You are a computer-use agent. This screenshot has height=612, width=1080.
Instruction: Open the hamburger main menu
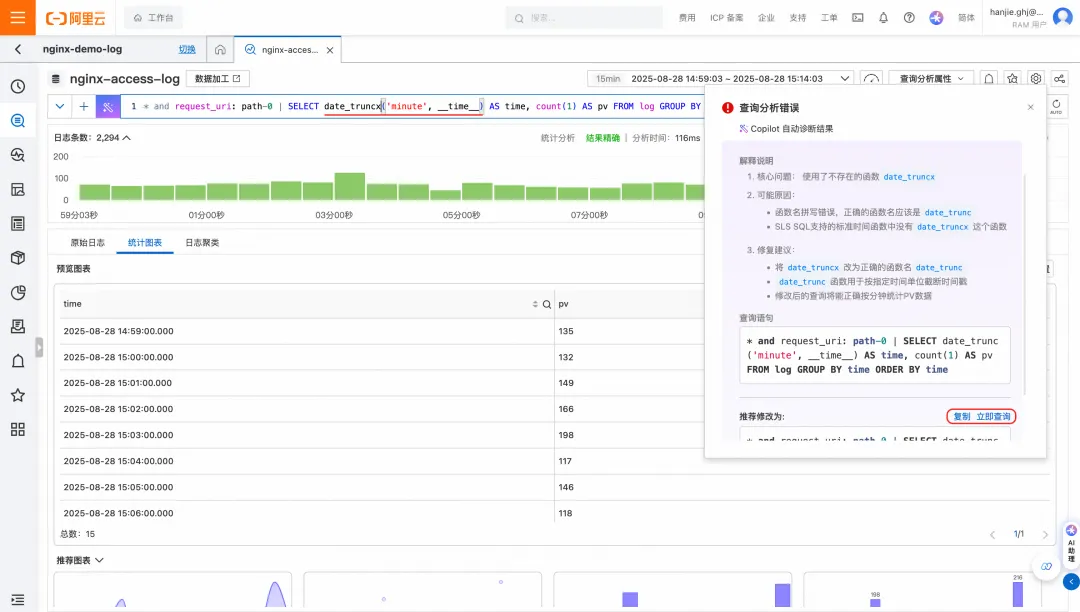[x=17, y=17]
